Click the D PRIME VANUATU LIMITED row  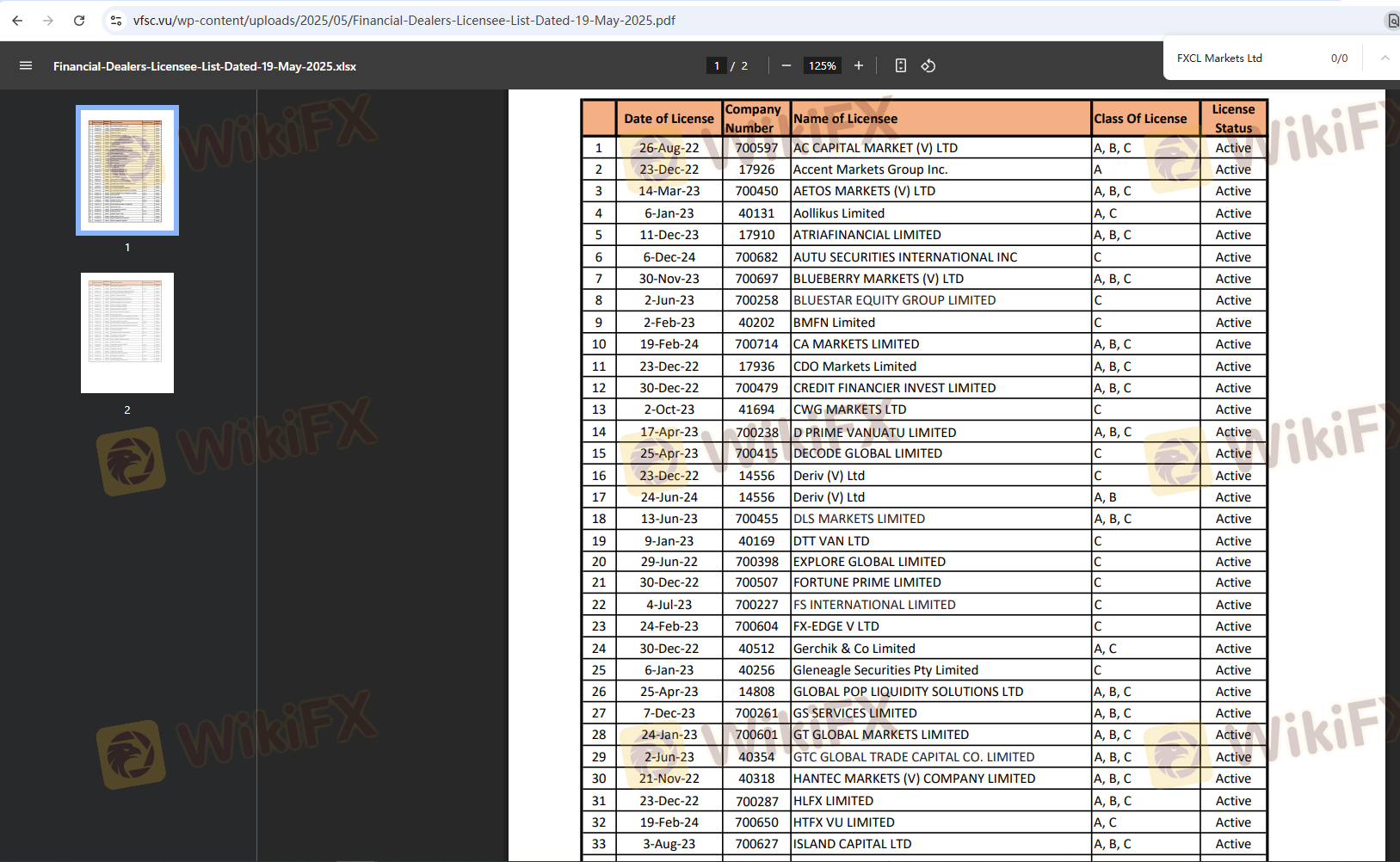pyautogui.click(x=874, y=432)
